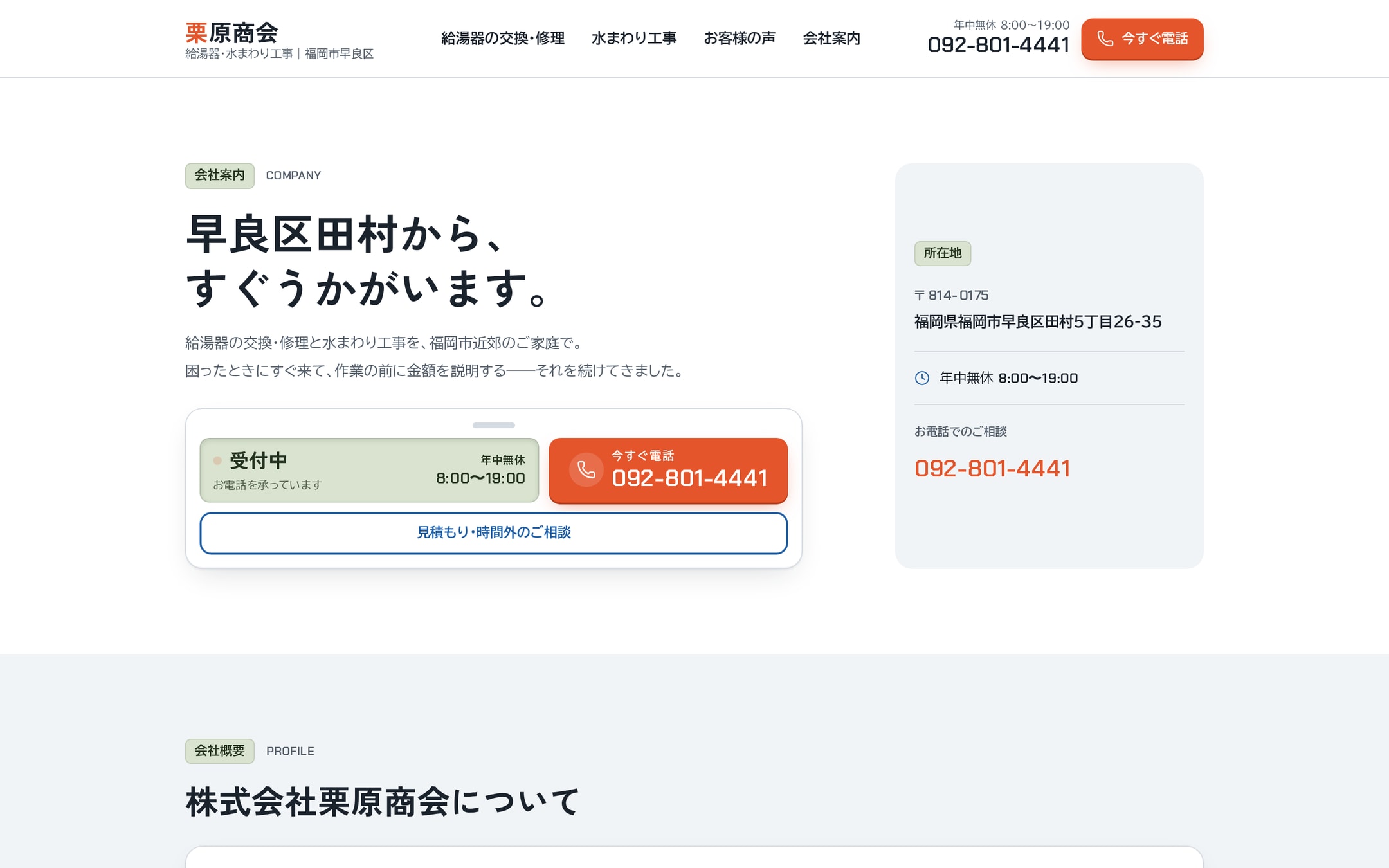Open 水まわり工事 menu item

pyautogui.click(x=634, y=39)
